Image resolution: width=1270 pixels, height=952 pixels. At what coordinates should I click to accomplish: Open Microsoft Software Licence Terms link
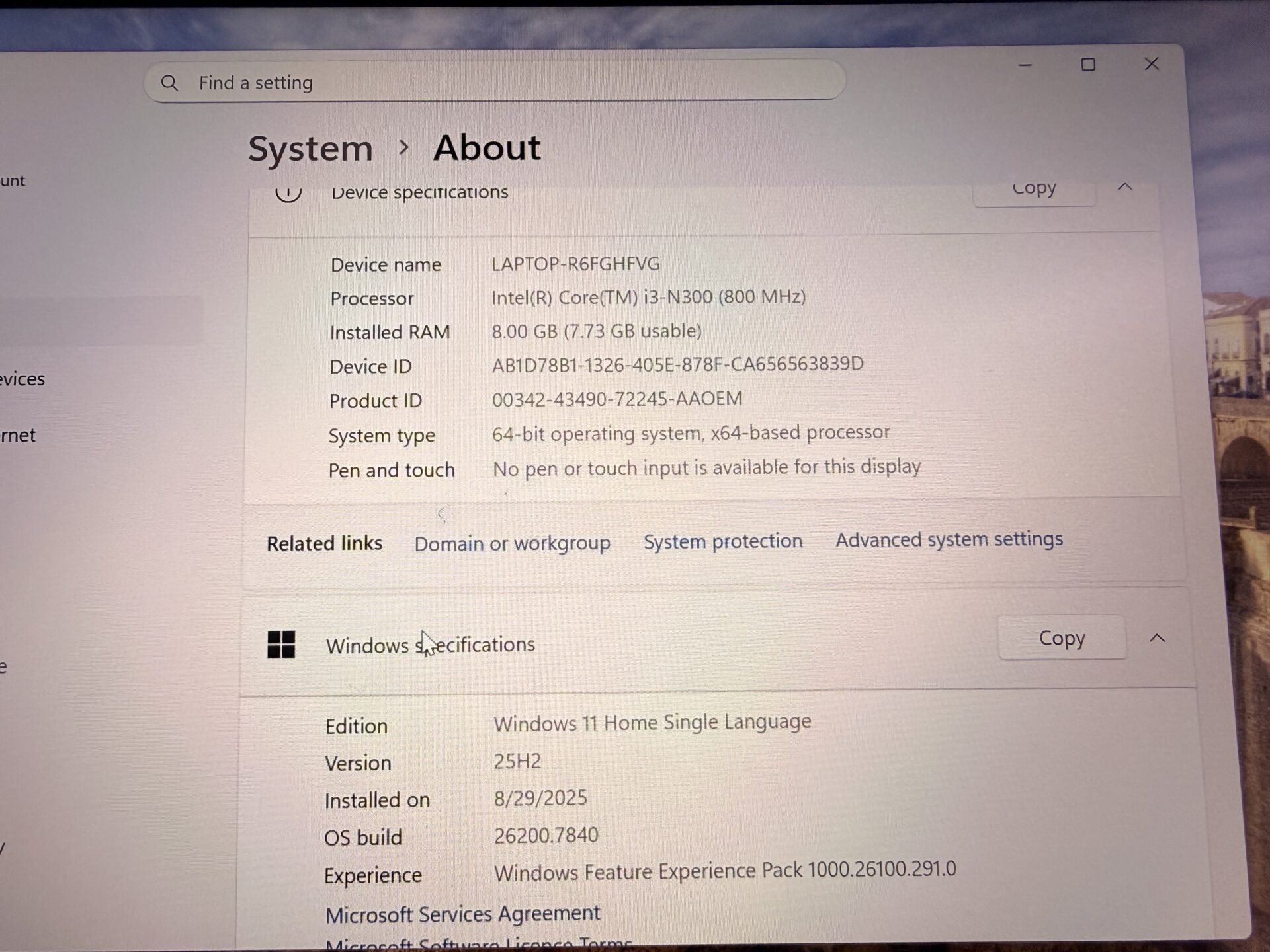(x=479, y=943)
